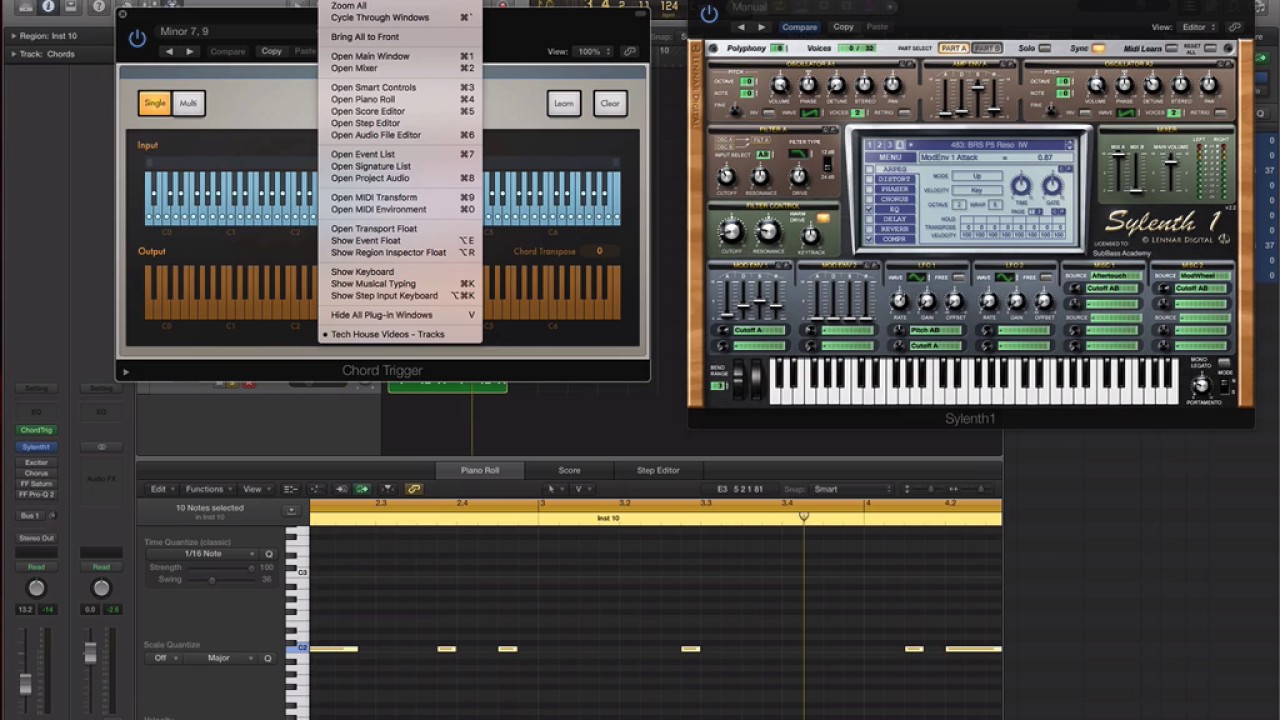Click Filter A type display
The width and height of the screenshot is (1280, 720).
click(x=799, y=153)
